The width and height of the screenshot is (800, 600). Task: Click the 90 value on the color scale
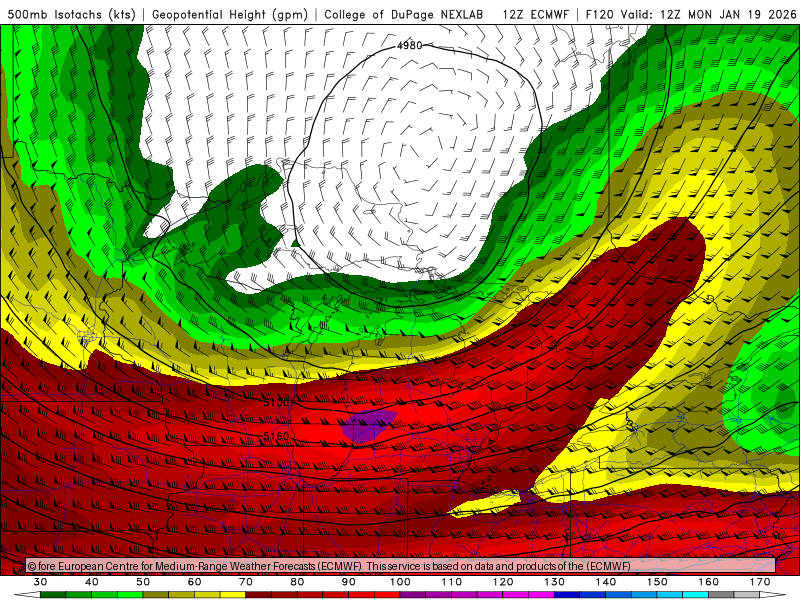click(349, 582)
